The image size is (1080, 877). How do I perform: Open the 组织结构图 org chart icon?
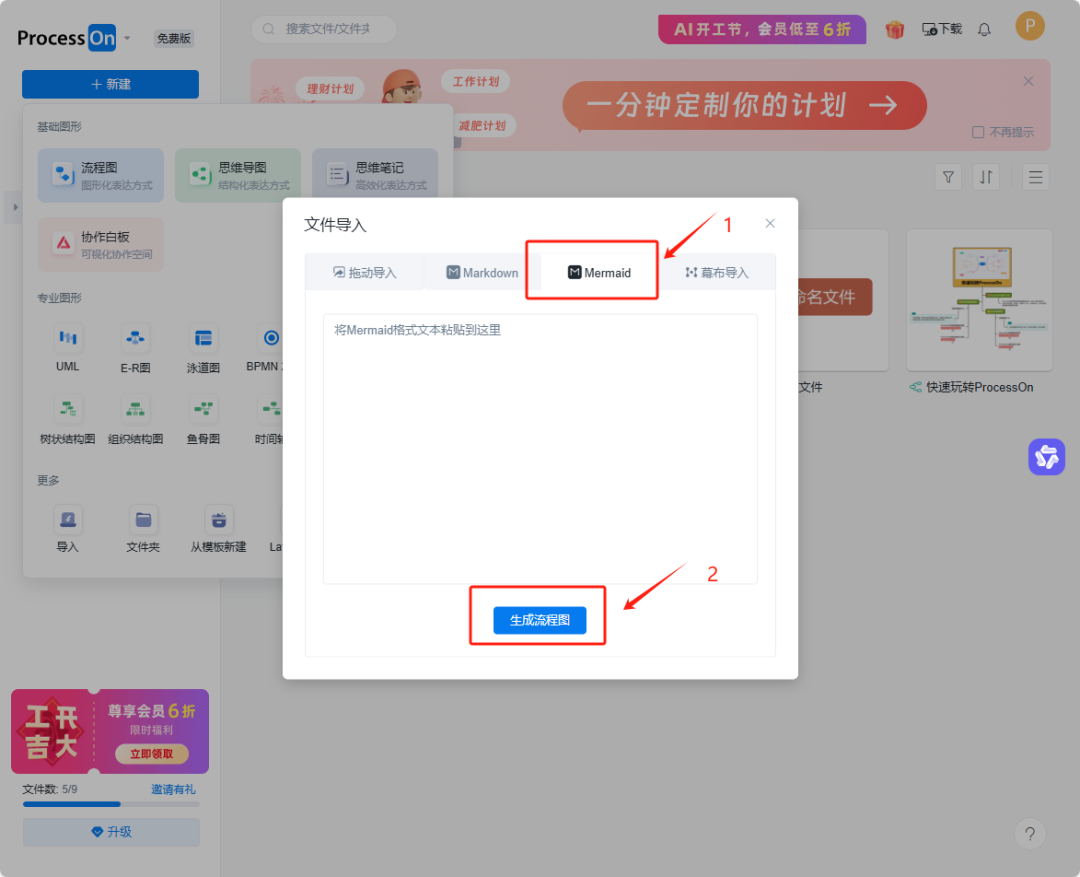[x=135, y=408]
